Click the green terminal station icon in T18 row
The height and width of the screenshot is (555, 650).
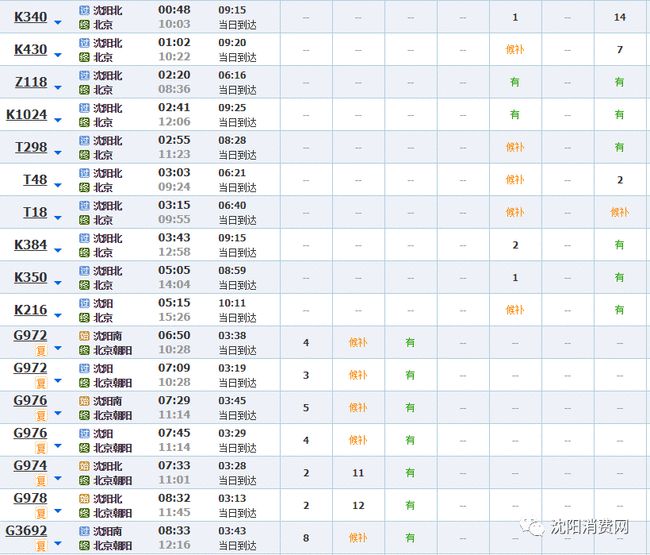click(85, 220)
